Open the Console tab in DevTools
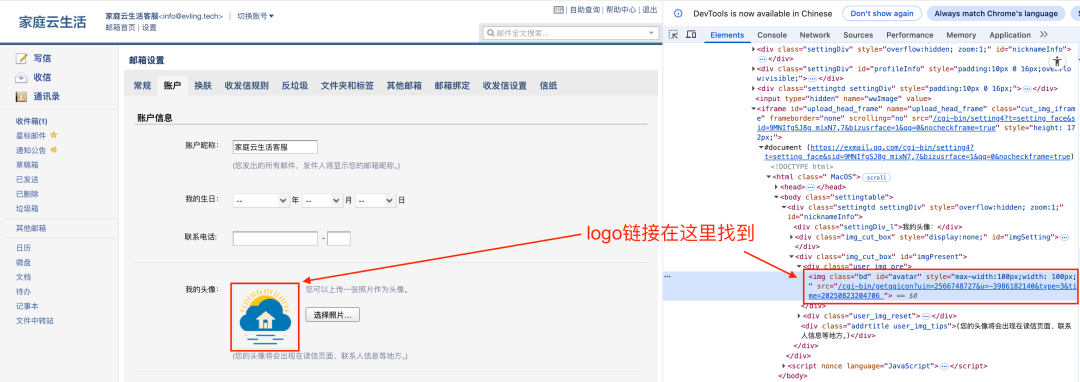 pos(772,35)
